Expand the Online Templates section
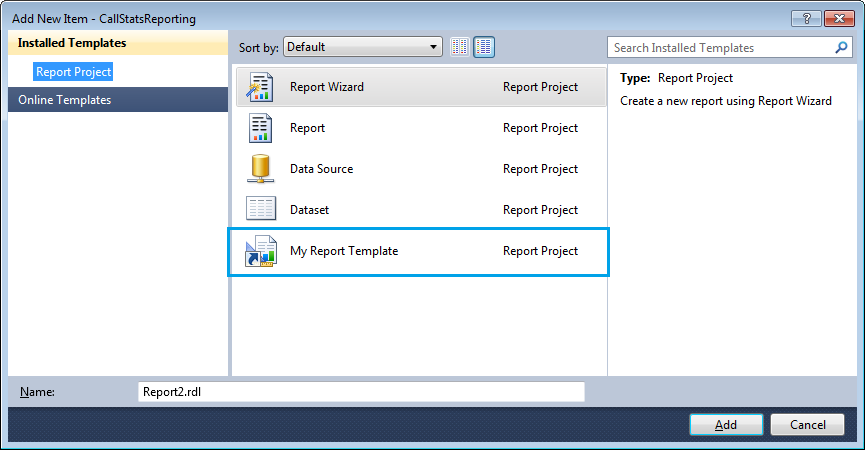This screenshot has width=865, height=450. pyautogui.click(x=64, y=99)
